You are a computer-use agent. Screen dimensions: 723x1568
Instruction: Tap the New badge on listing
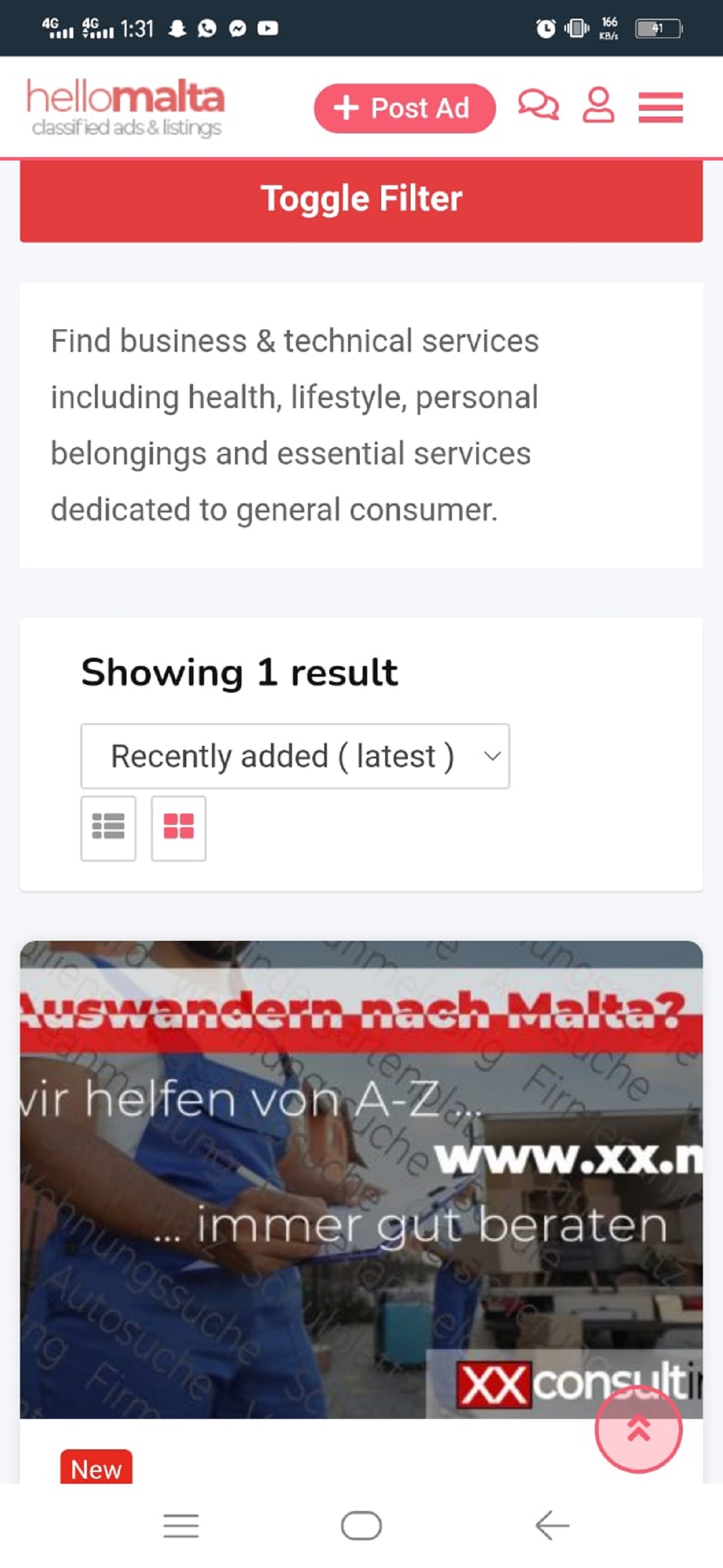(96, 1469)
